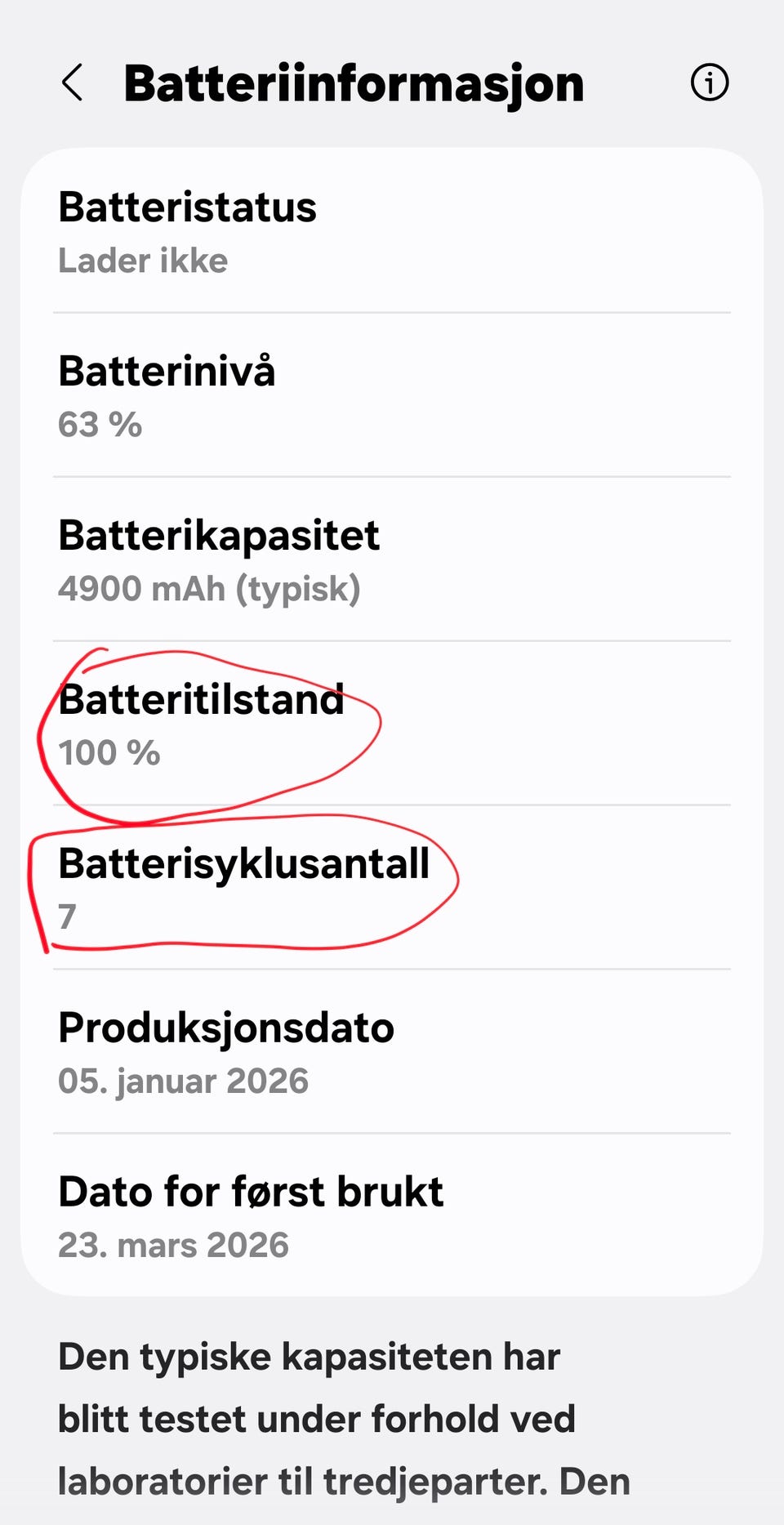Viewport: 784px width, 1525px height.
Task: Tap the Batteriinformasjon page title
Action: (354, 83)
